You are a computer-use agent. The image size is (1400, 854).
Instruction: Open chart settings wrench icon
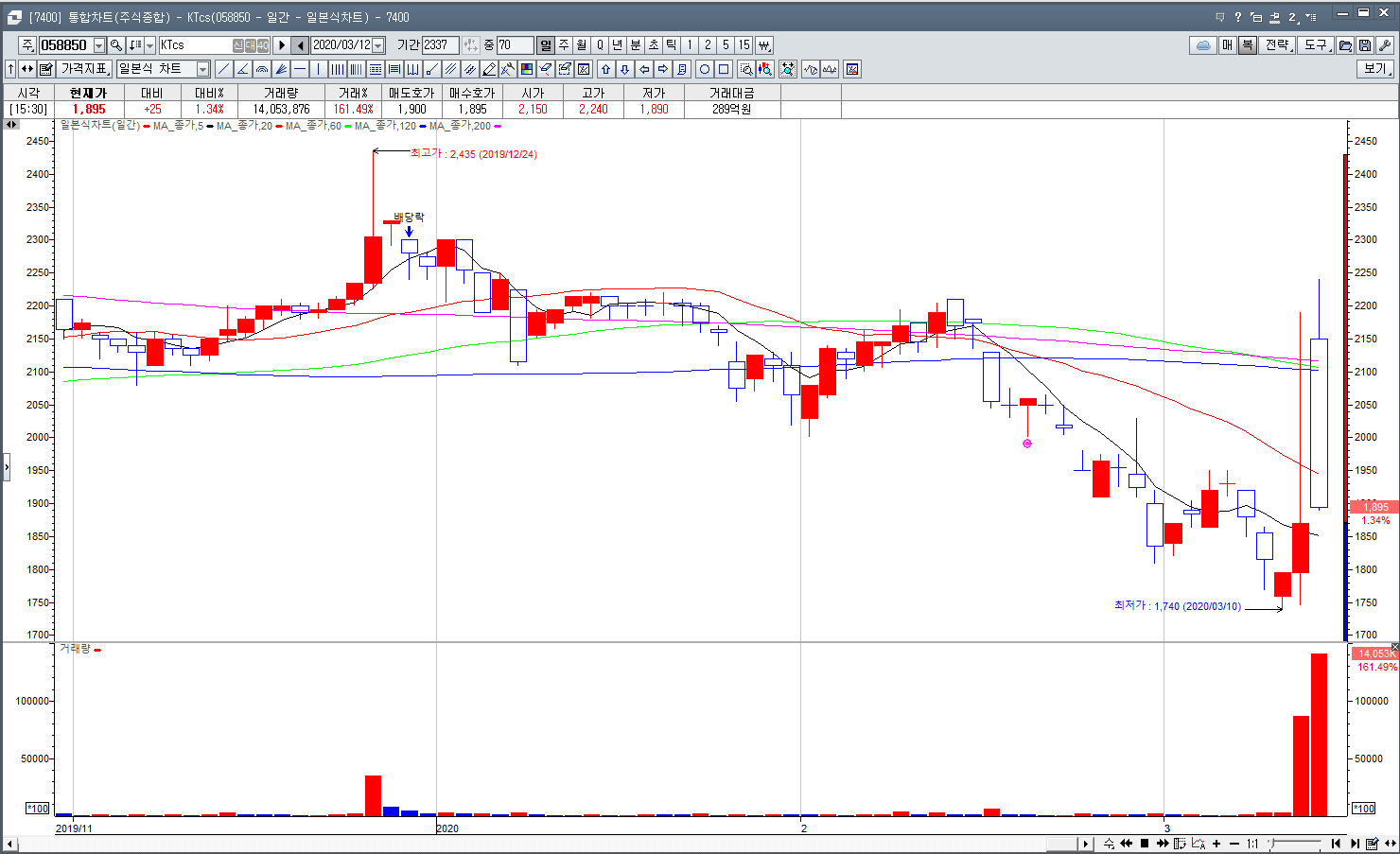1385,45
